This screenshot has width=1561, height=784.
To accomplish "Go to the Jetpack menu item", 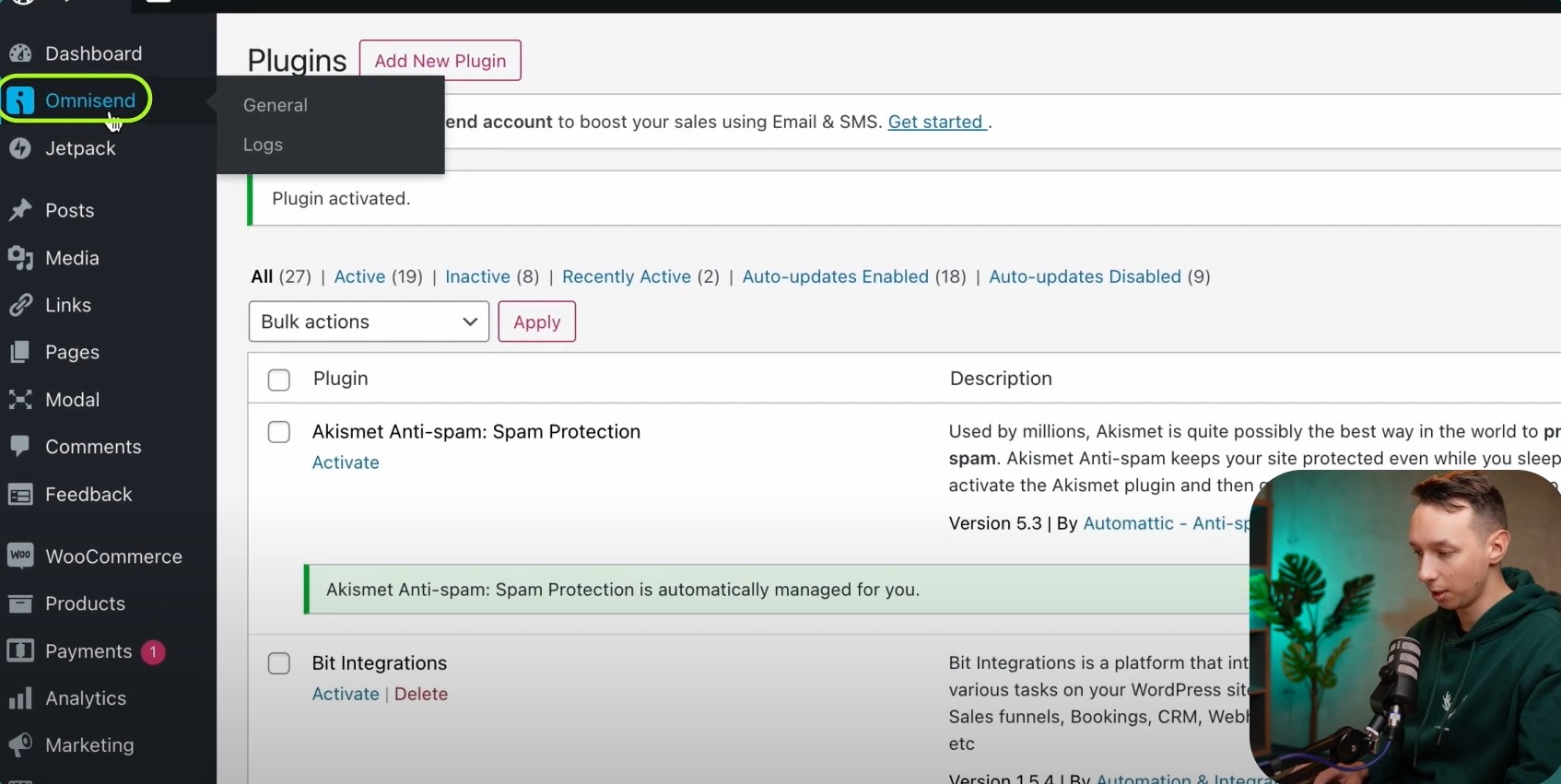I will [81, 148].
